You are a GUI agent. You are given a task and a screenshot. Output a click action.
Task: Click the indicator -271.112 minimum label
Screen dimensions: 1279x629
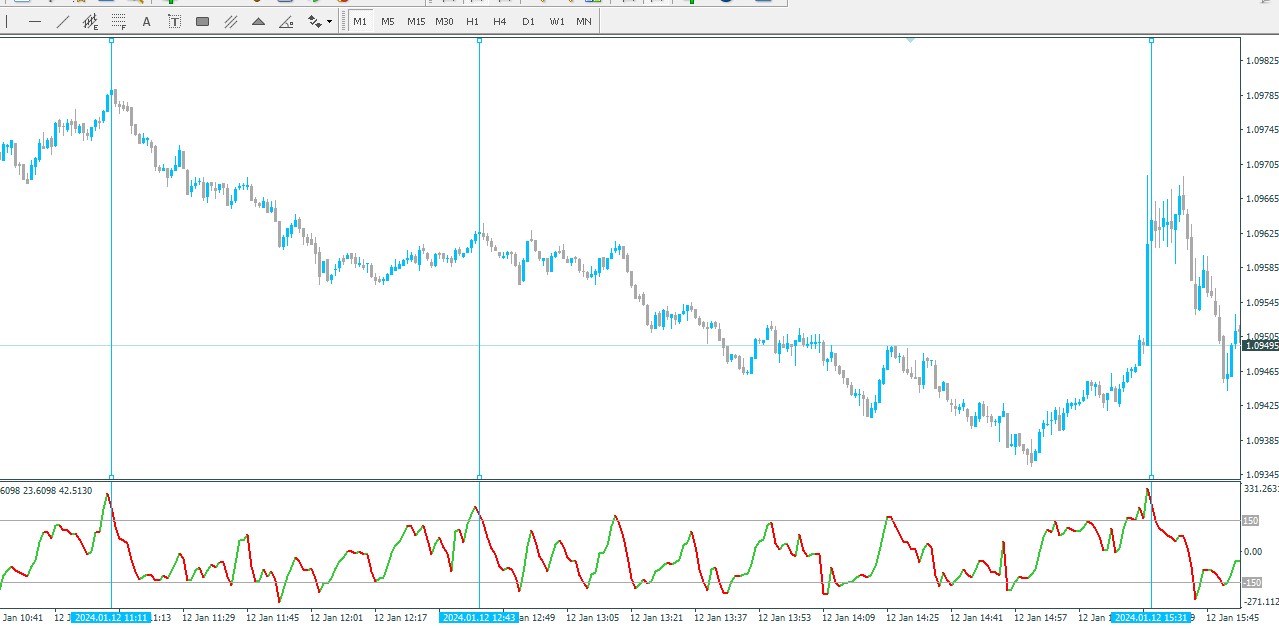tap(1261, 602)
